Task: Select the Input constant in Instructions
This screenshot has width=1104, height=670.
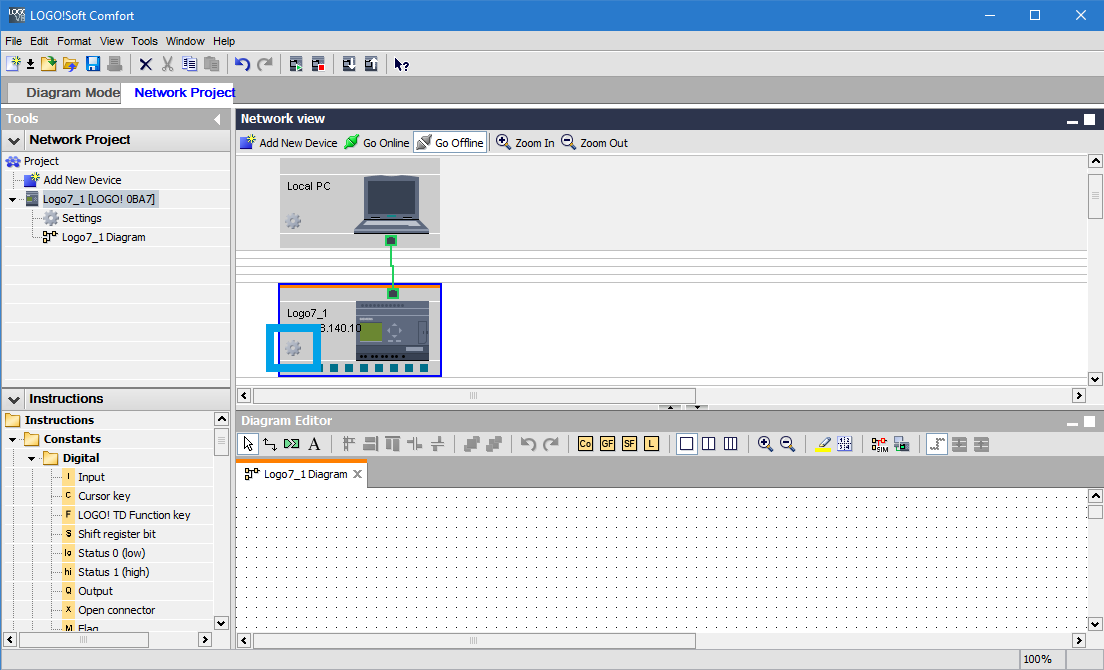Action: [x=92, y=477]
